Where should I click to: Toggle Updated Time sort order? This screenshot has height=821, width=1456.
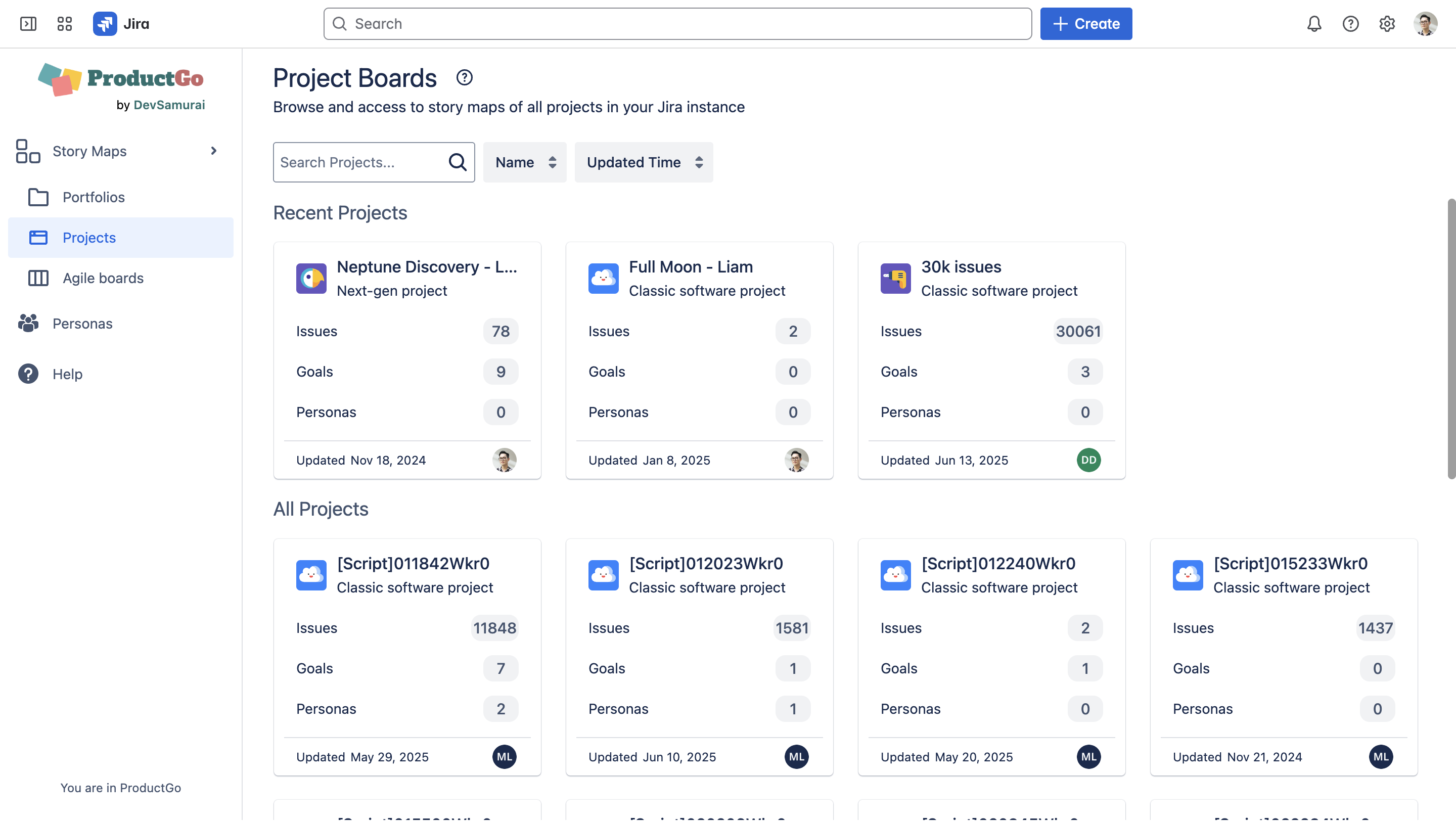tap(644, 162)
